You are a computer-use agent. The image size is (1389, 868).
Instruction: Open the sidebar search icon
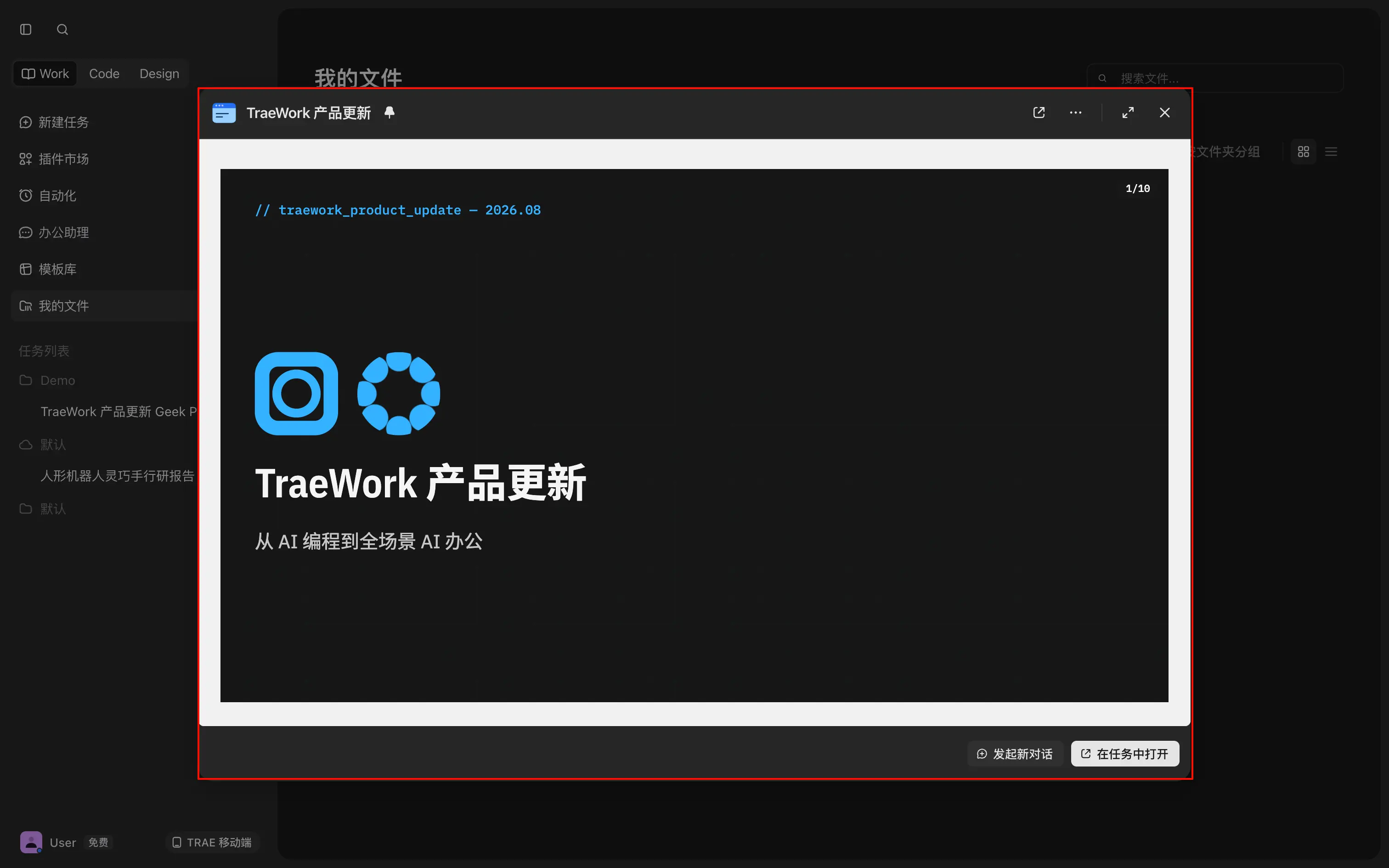[x=62, y=29]
